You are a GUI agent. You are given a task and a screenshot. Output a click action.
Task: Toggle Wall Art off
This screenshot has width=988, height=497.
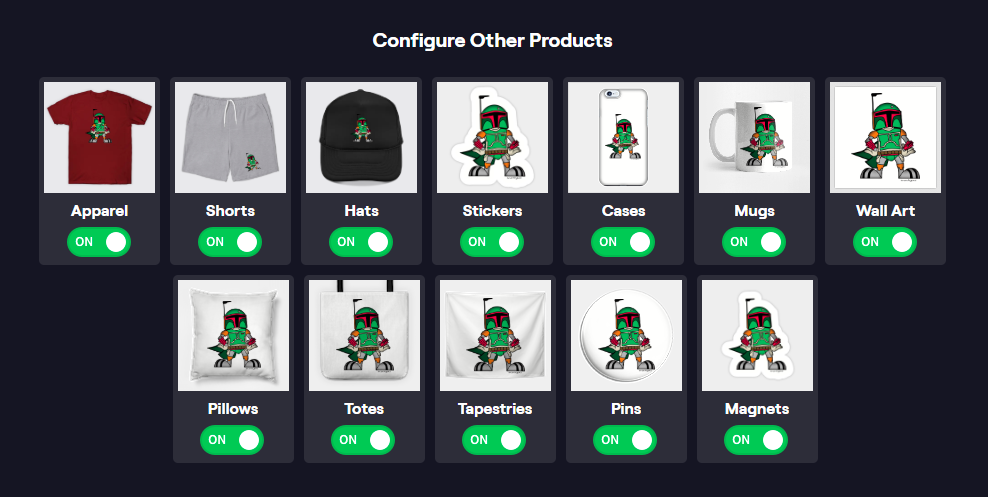pyautogui.click(x=885, y=242)
